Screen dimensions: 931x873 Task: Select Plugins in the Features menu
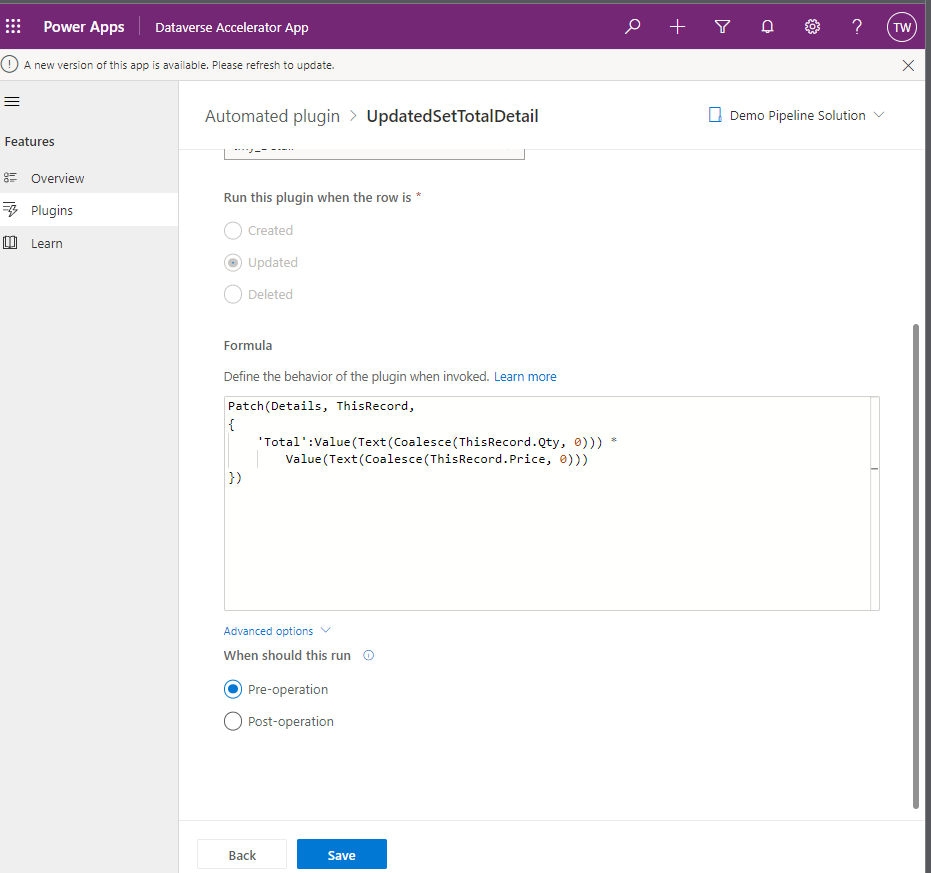[89, 210]
